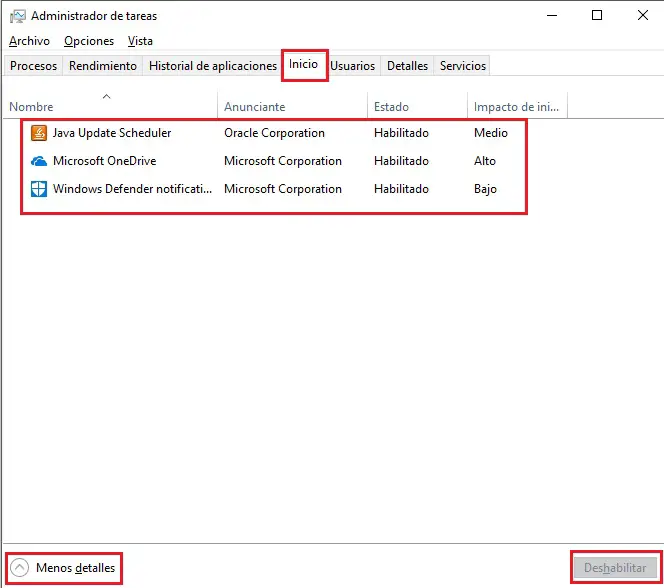Image resolution: width=664 pixels, height=588 pixels.
Task: Open the Opciones menu
Action: 89,41
